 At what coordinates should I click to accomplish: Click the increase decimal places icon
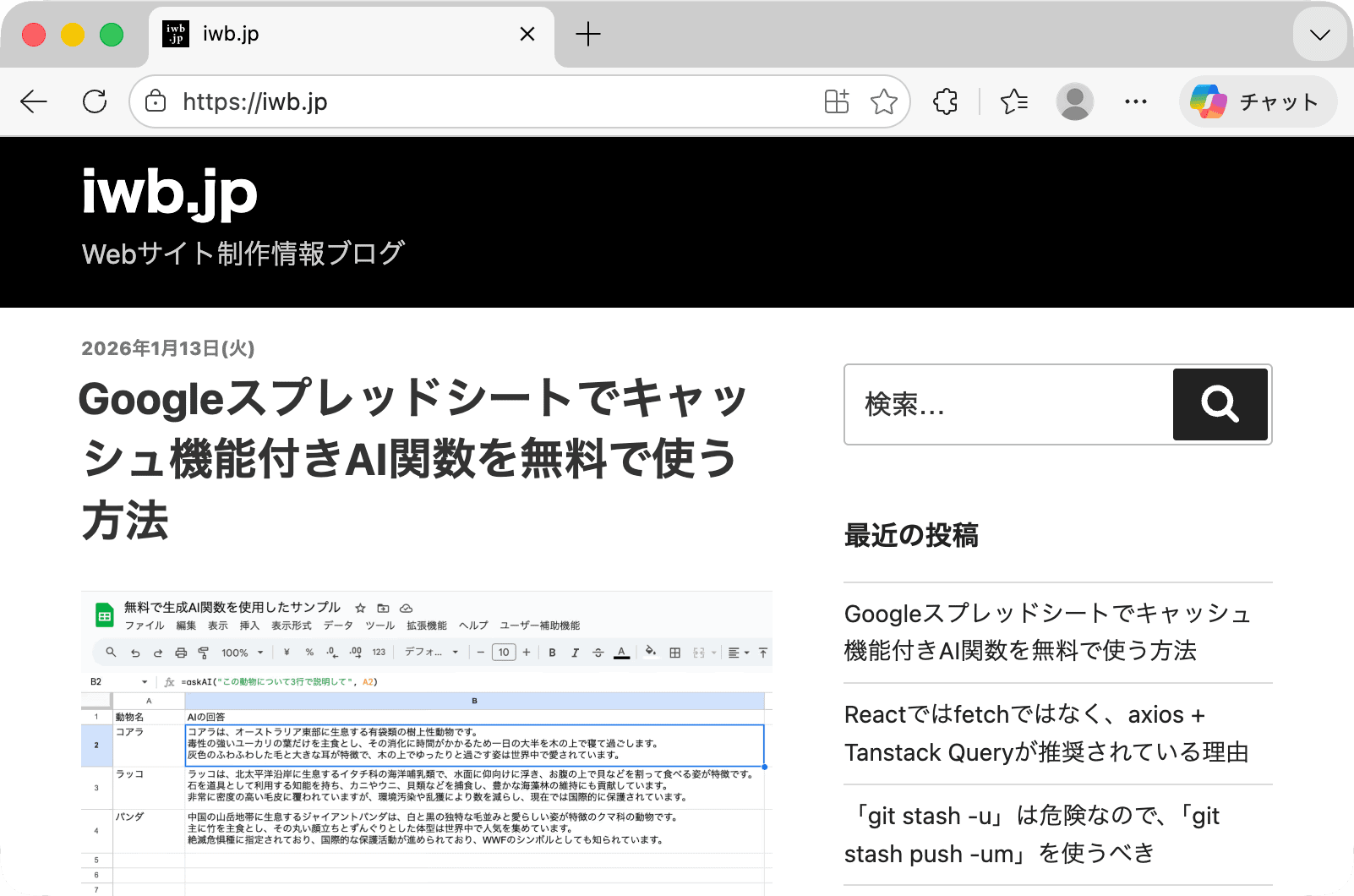pyautogui.click(x=355, y=653)
